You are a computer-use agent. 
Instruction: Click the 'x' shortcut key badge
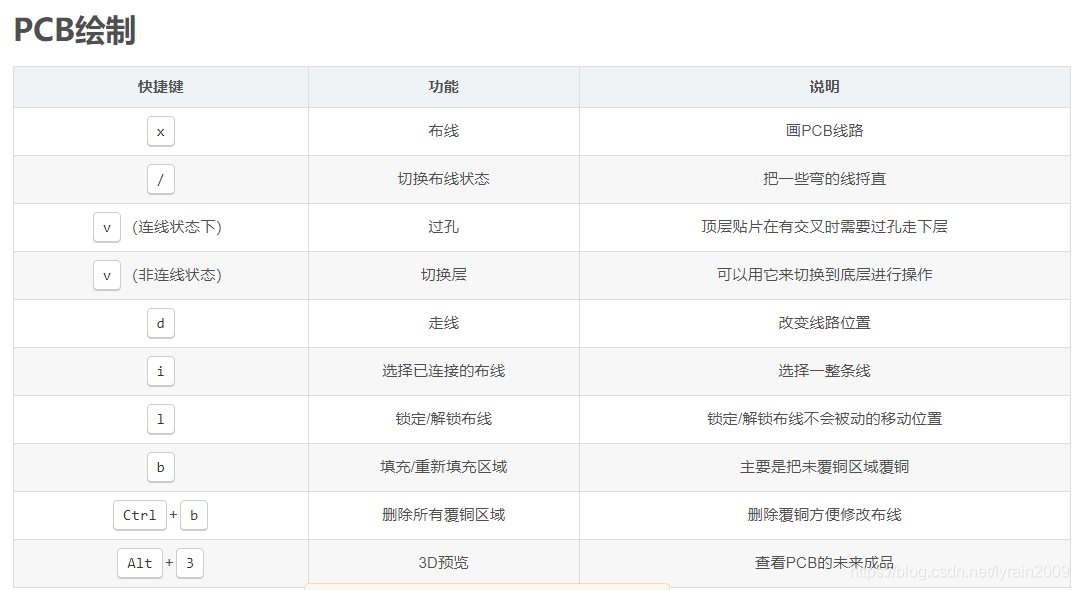click(x=160, y=131)
